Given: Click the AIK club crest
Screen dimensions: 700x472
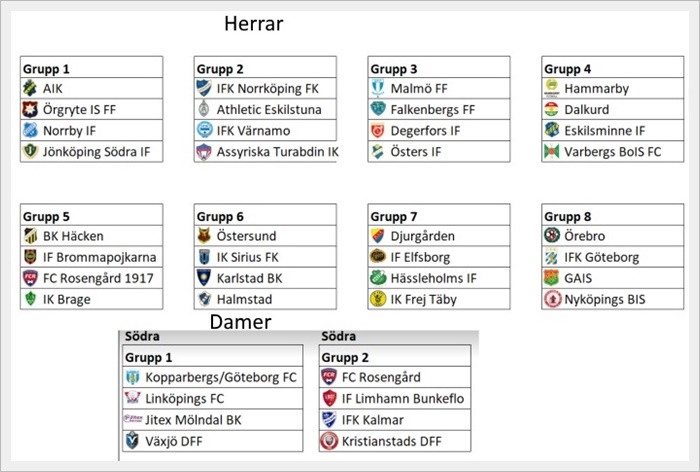Looking at the screenshot, I should click(x=30, y=88).
